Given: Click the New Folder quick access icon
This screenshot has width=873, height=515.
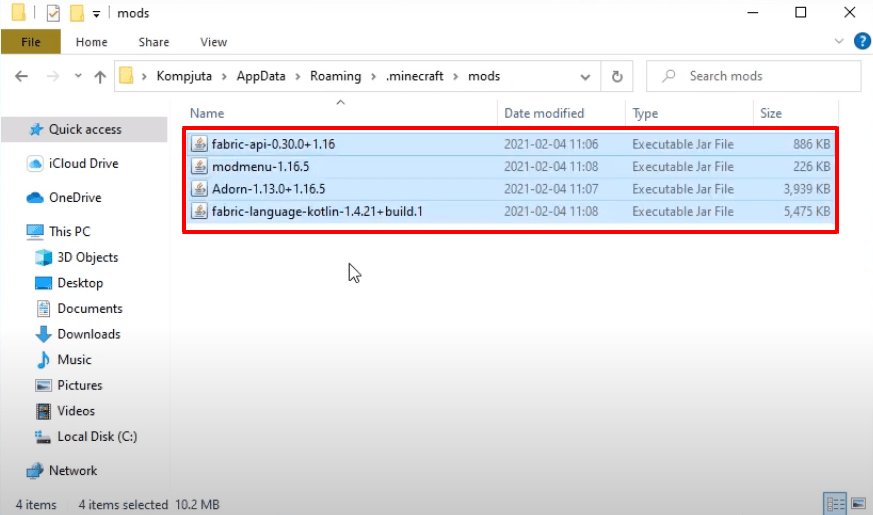Looking at the screenshot, I should tap(77, 13).
